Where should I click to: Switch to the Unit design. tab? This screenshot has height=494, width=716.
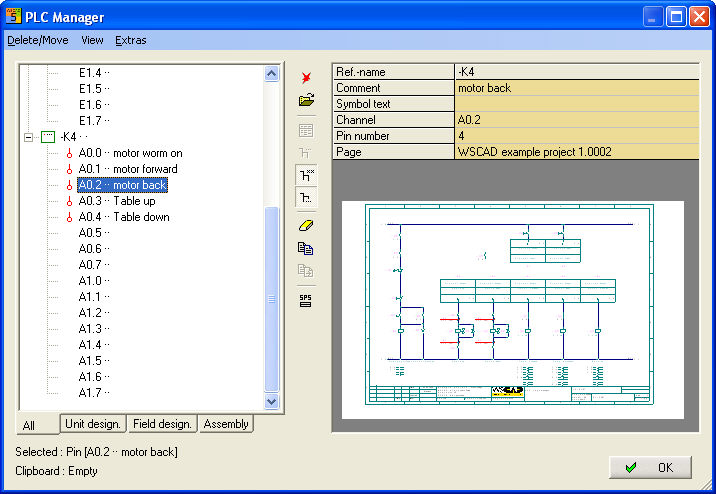tap(93, 424)
